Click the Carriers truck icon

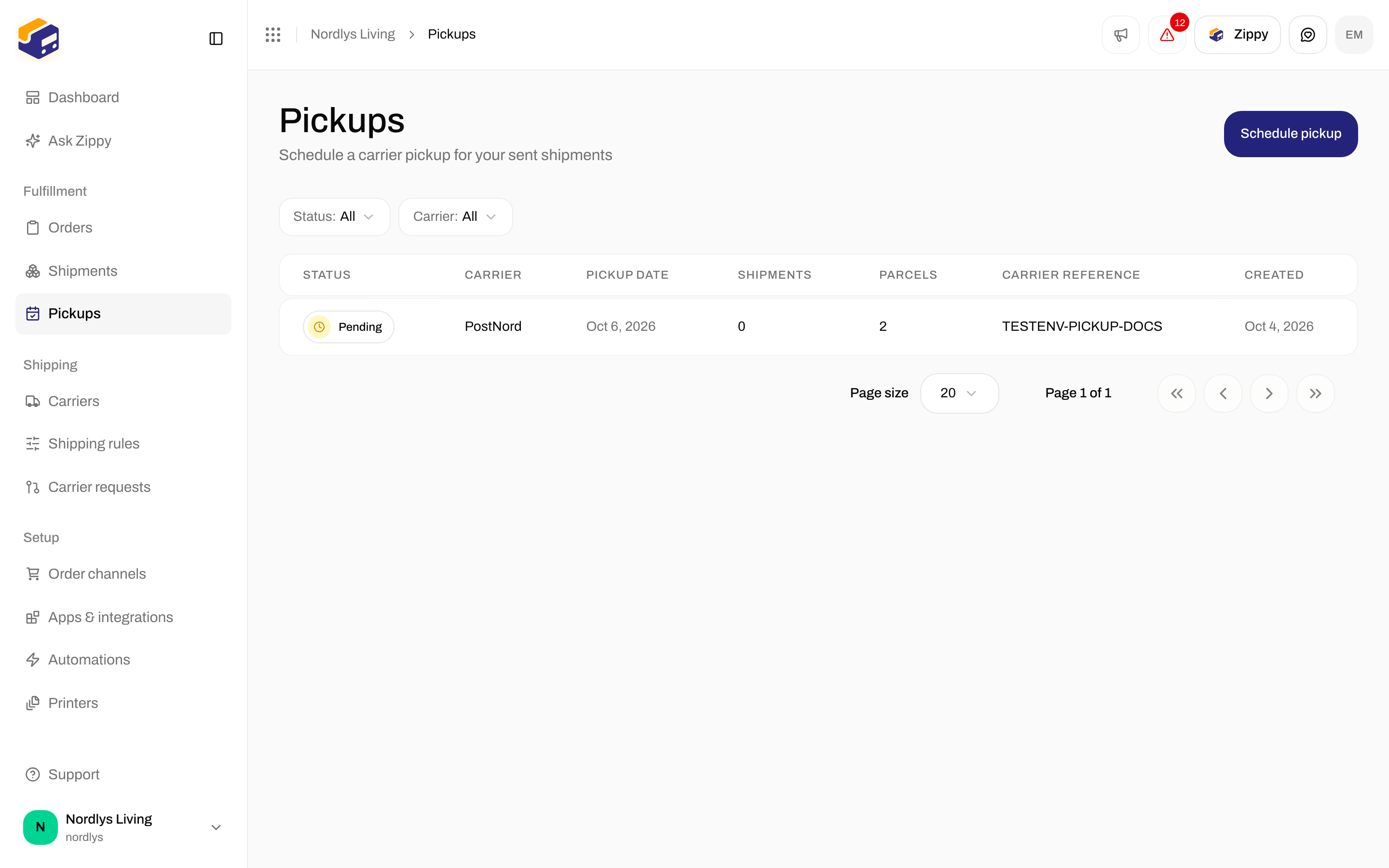tap(33, 401)
